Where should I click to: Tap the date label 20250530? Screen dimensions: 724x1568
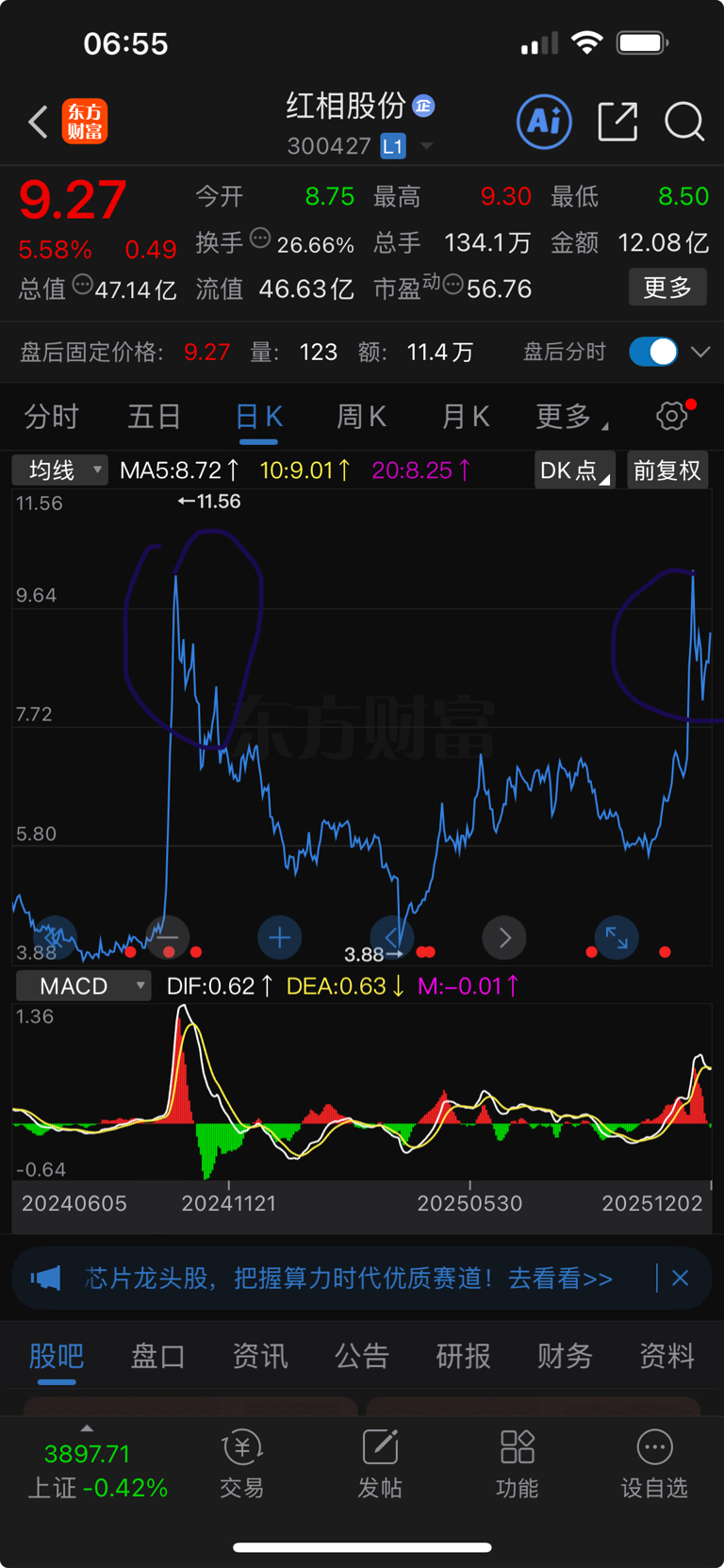tap(469, 1203)
